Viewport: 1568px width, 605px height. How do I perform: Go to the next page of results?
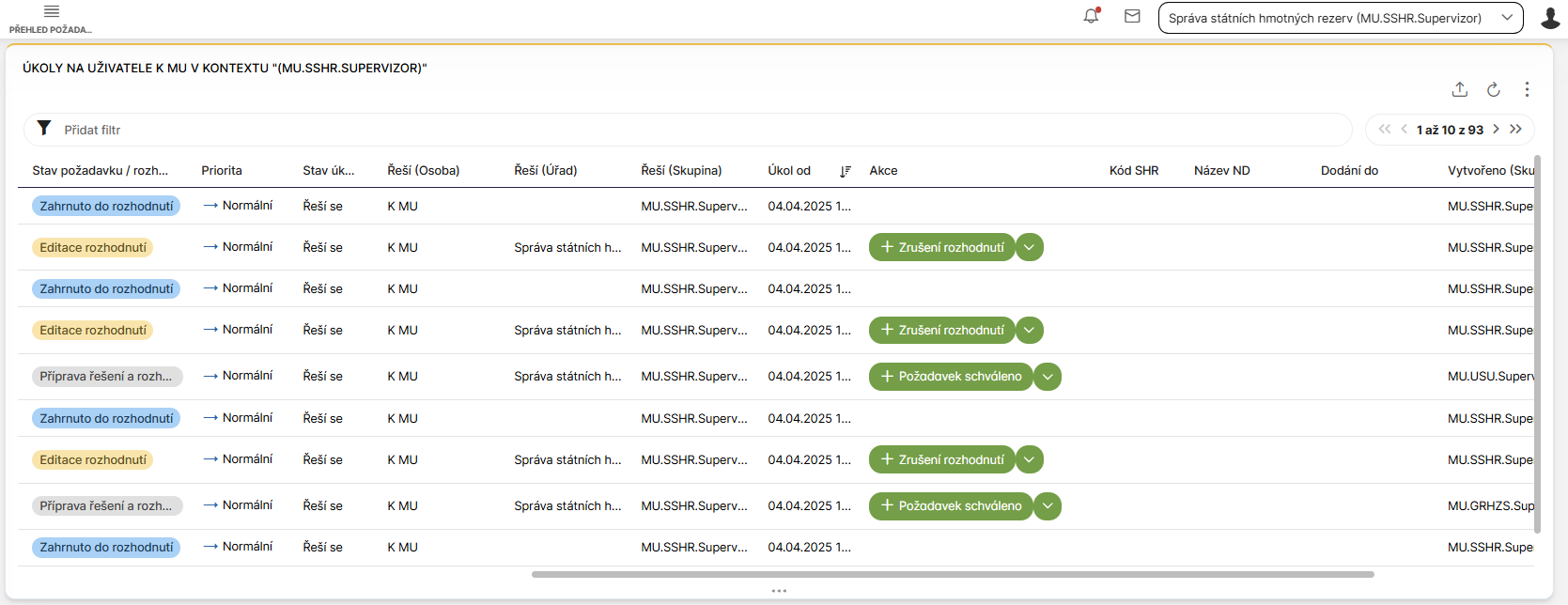1496,130
